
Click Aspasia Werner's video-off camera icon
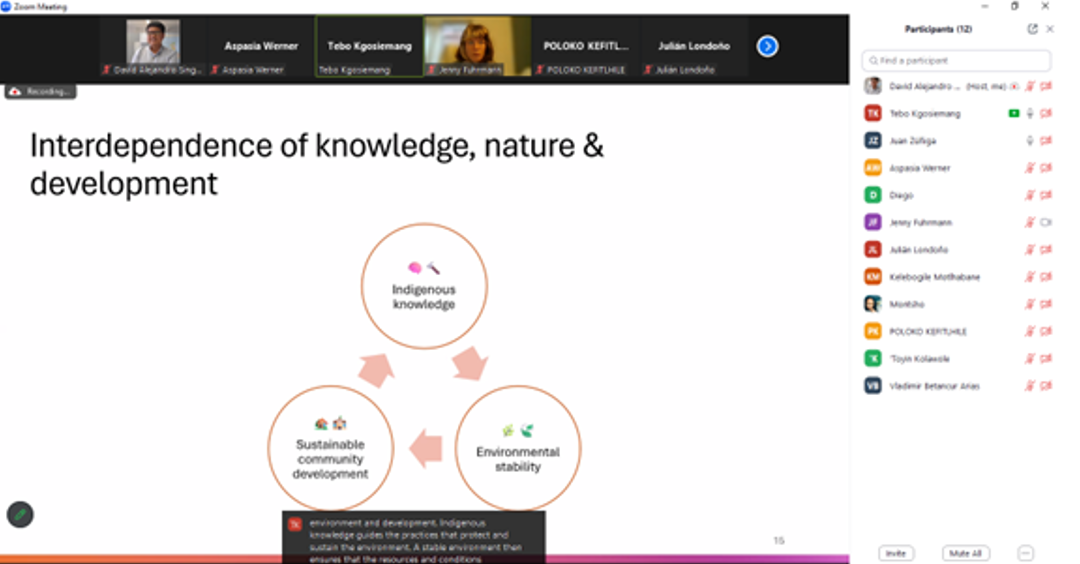[x=1046, y=167]
